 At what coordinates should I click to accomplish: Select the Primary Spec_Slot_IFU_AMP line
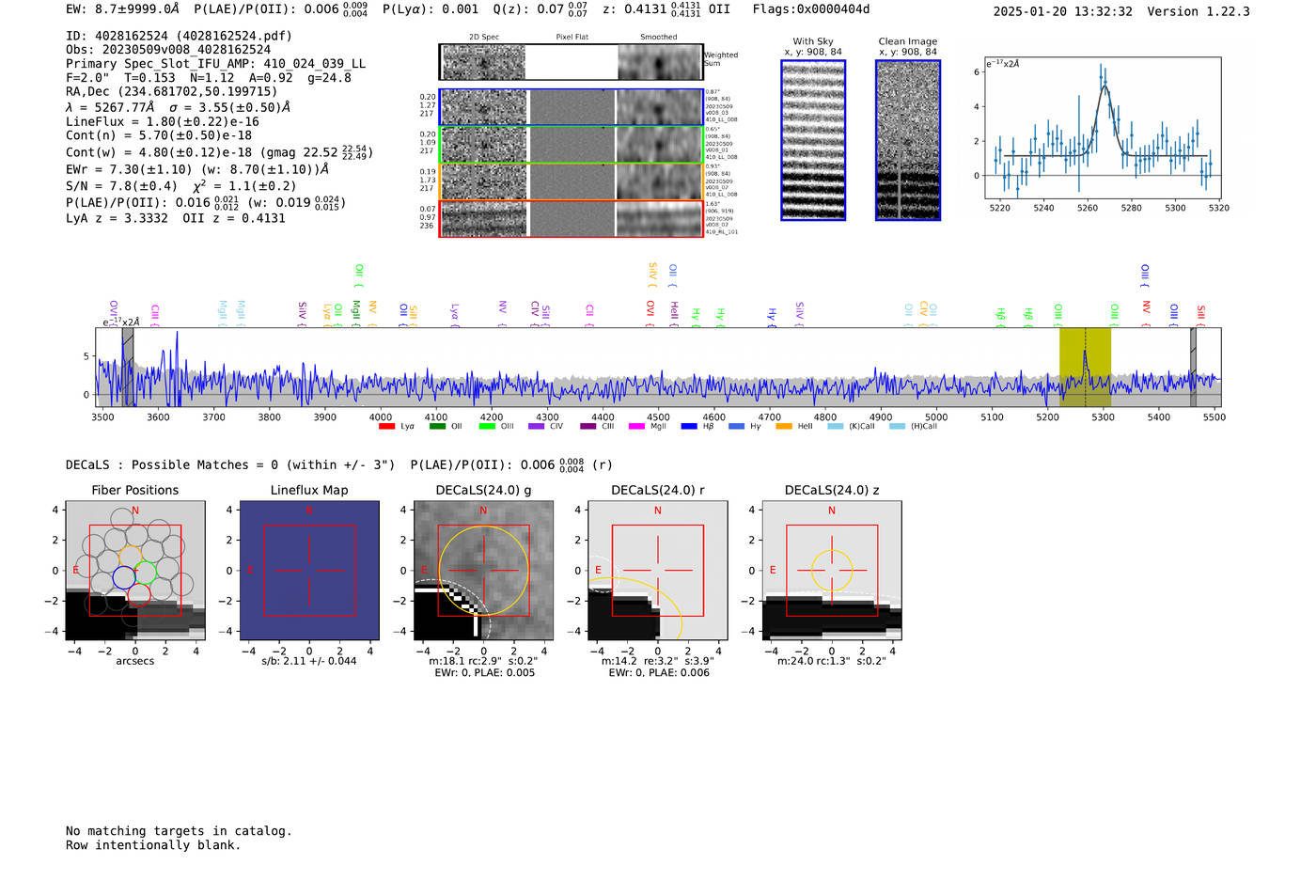[215, 64]
